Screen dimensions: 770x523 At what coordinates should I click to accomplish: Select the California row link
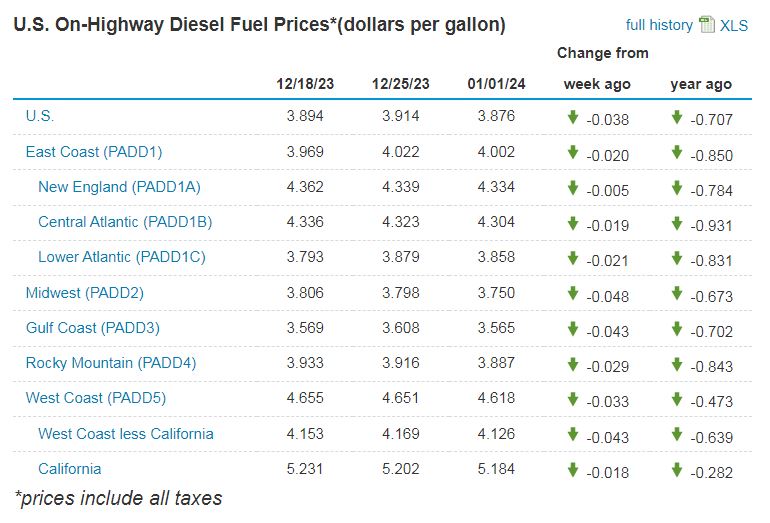pyautogui.click(x=70, y=469)
